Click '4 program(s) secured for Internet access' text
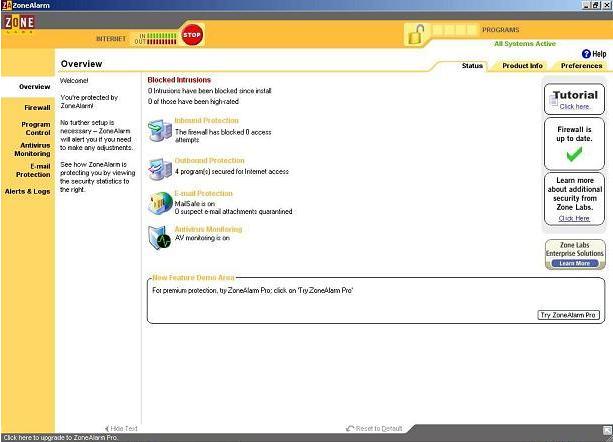This screenshot has height=442, width=613. pos(231,172)
